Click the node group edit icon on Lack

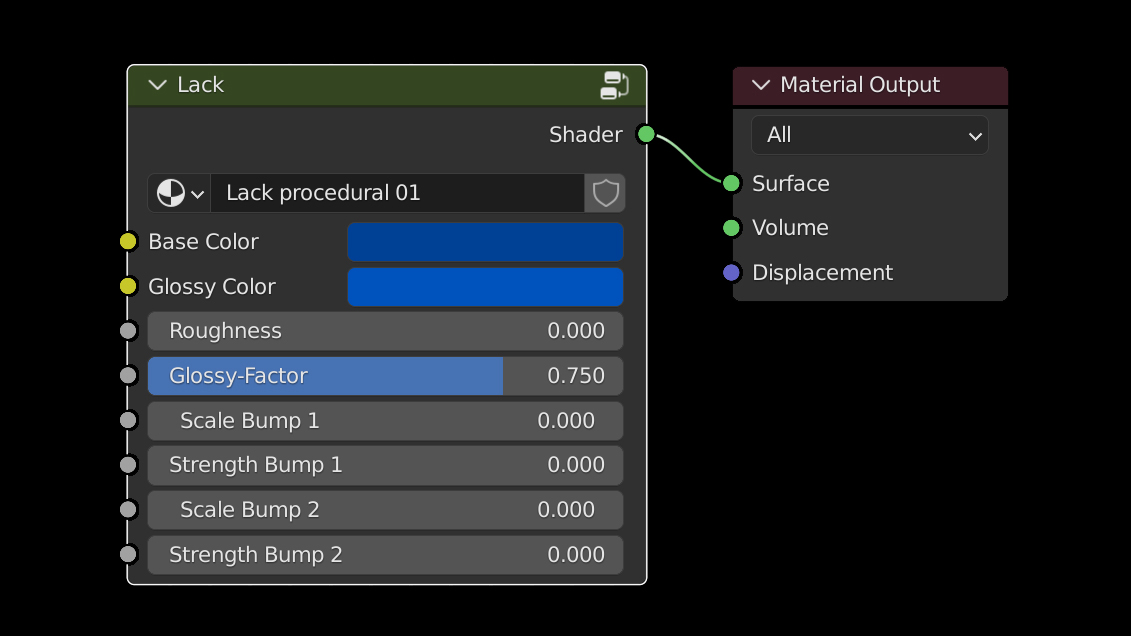pos(614,85)
